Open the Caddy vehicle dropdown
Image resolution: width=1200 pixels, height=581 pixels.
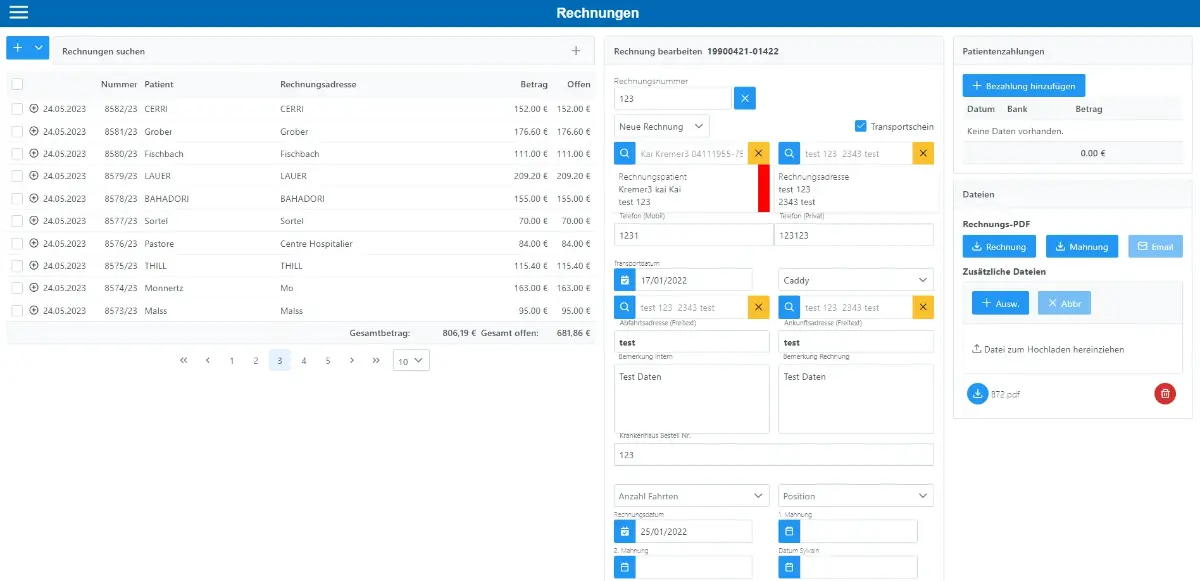(x=855, y=279)
